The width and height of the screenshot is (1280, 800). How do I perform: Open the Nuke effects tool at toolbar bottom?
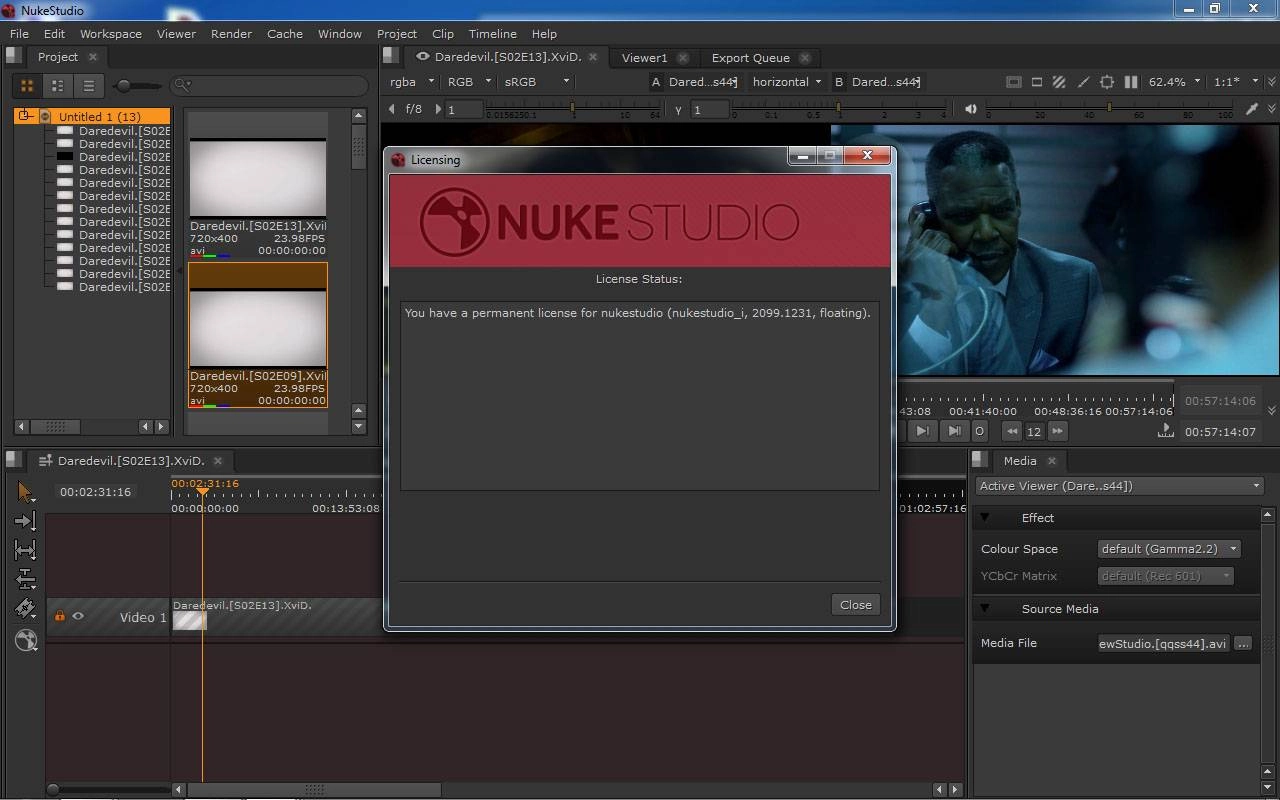pyautogui.click(x=26, y=640)
